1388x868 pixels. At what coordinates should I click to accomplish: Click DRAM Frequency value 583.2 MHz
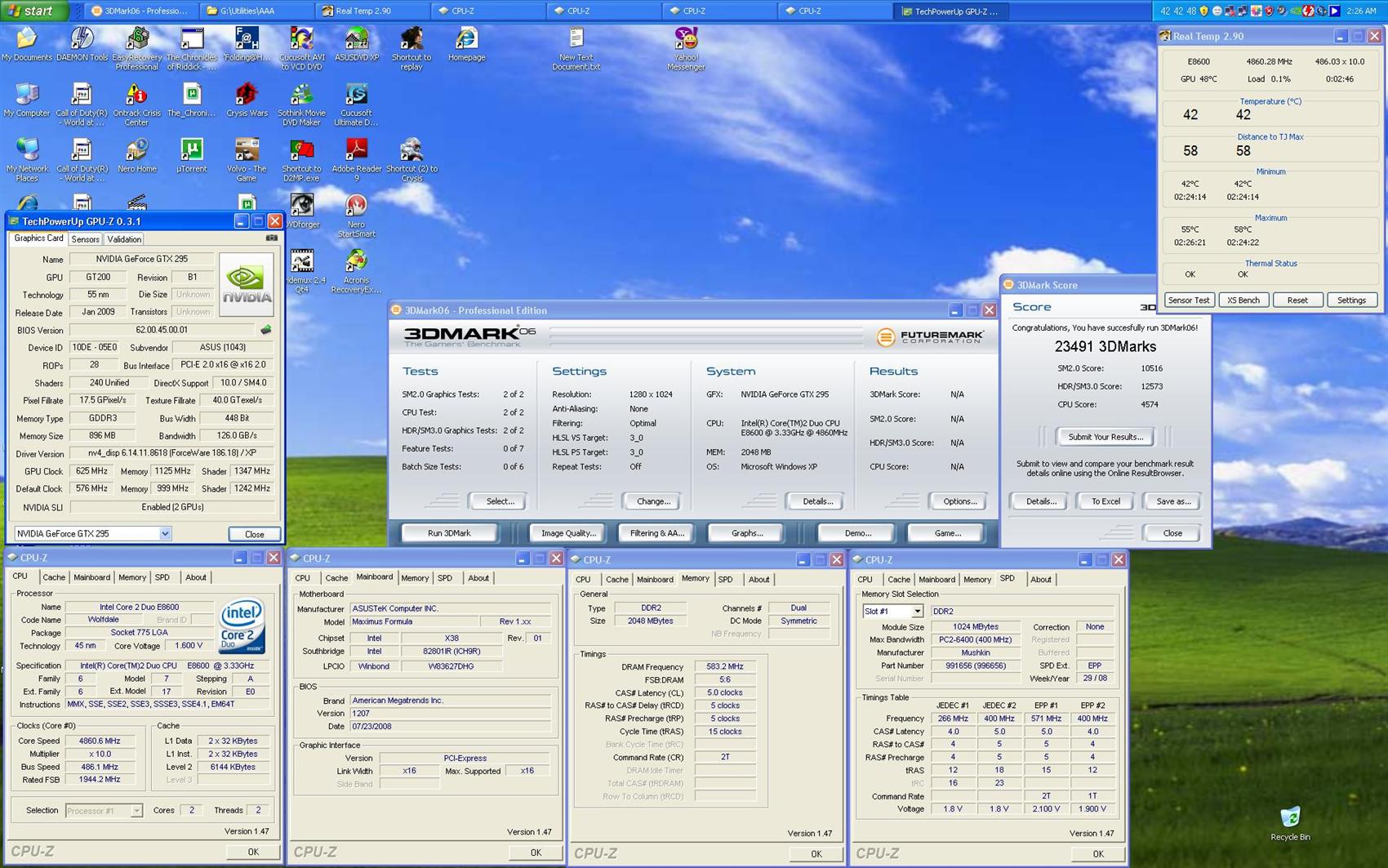pos(726,666)
